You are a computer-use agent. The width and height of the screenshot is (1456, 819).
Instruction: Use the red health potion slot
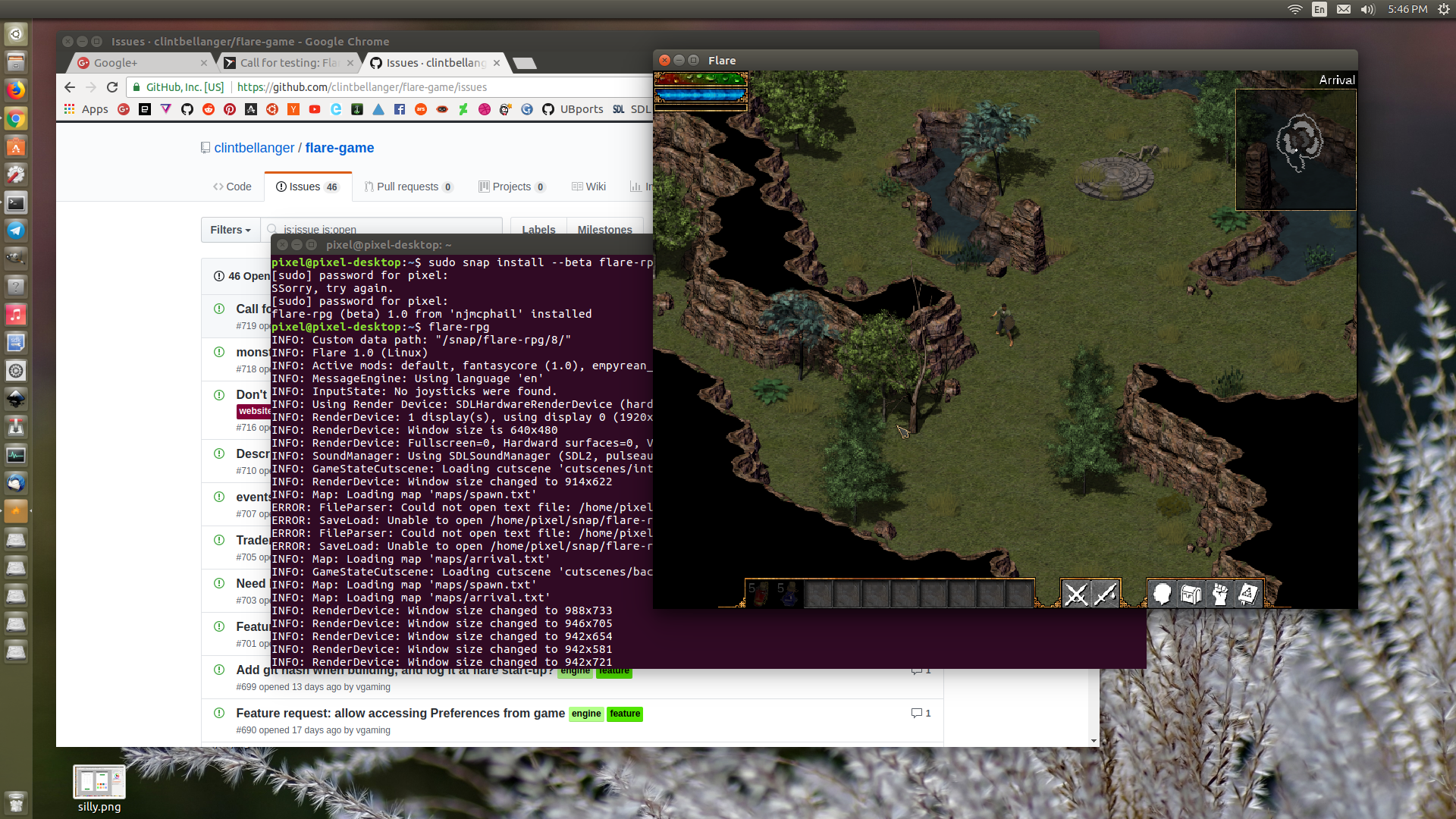(x=759, y=594)
